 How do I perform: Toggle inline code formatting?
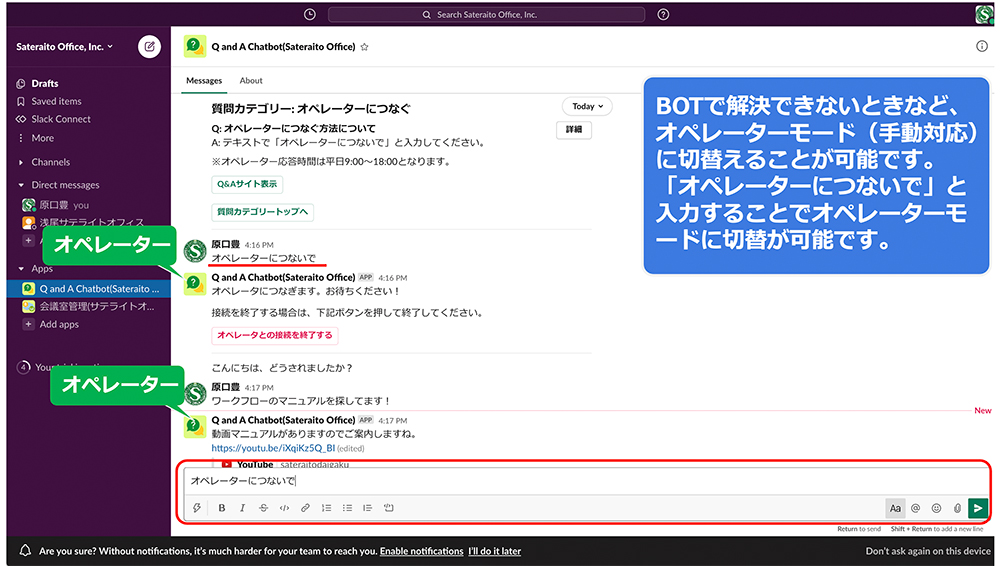click(284, 508)
